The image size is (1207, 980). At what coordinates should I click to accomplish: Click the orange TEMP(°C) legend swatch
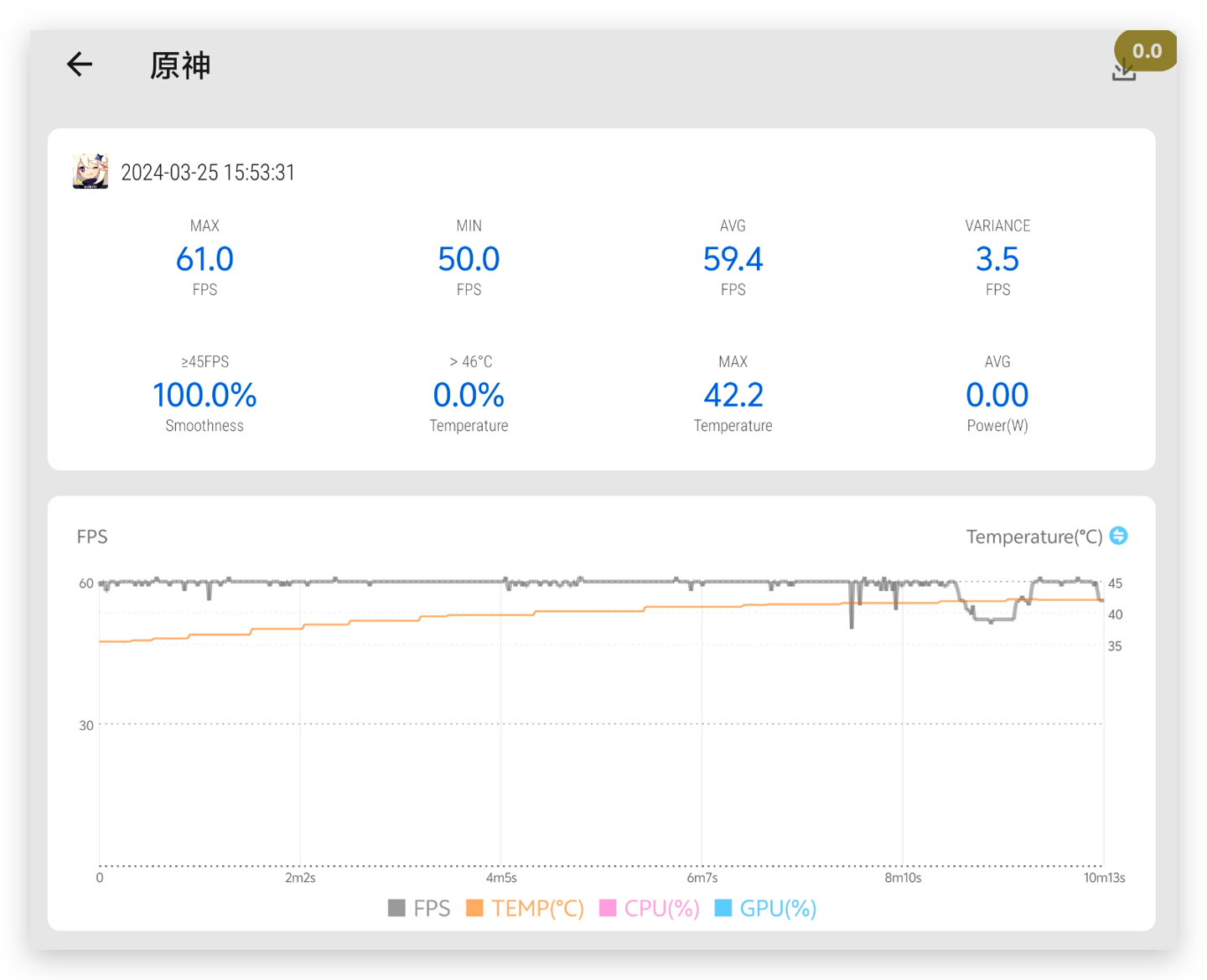pos(474,908)
